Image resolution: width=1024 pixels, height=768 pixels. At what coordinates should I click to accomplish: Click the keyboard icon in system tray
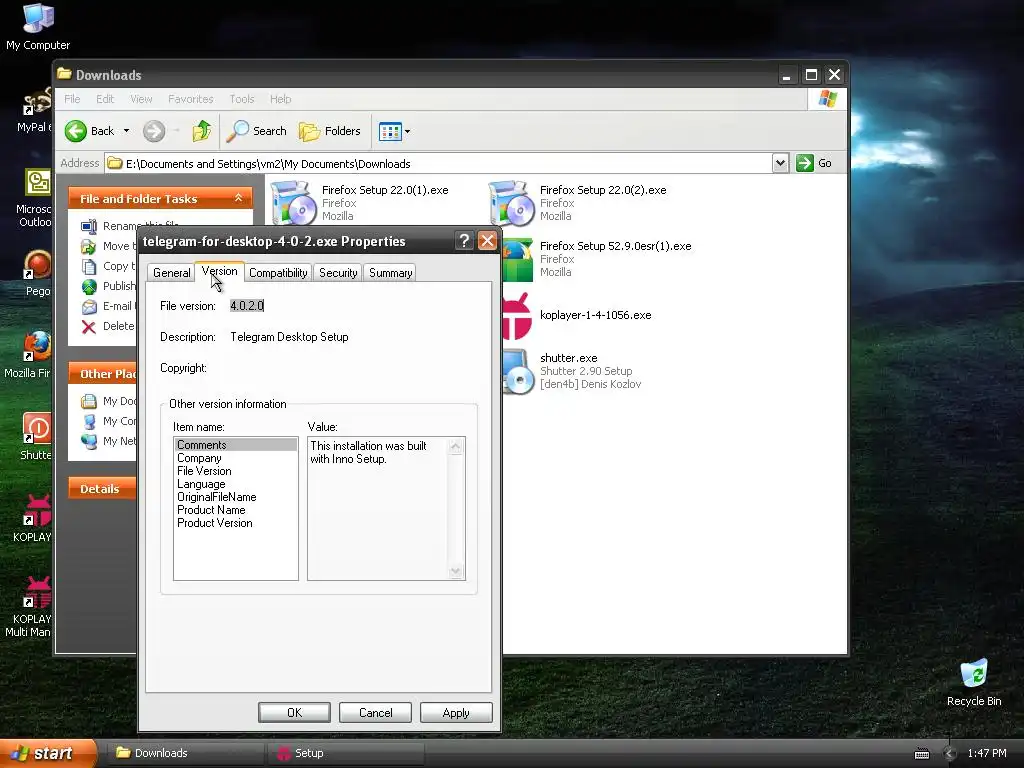pyautogui.click(x=921, y=754)
